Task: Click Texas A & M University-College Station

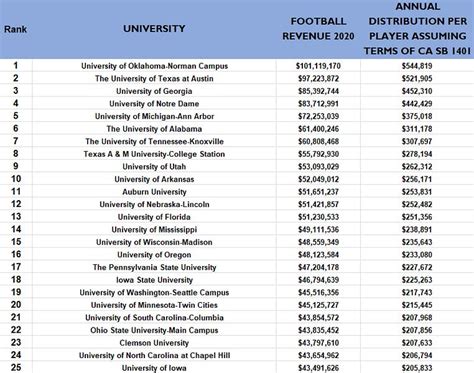Action: click(154, 154)
